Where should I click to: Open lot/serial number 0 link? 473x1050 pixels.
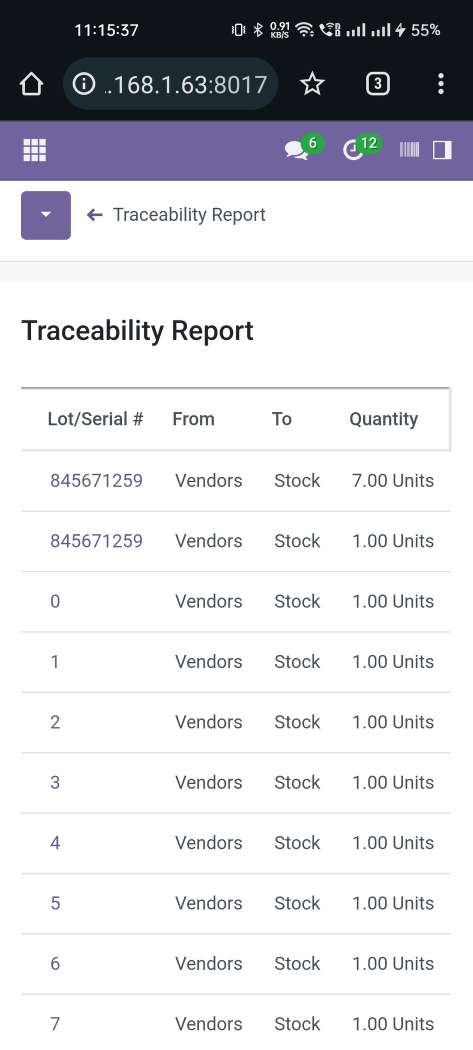(55, 601)
